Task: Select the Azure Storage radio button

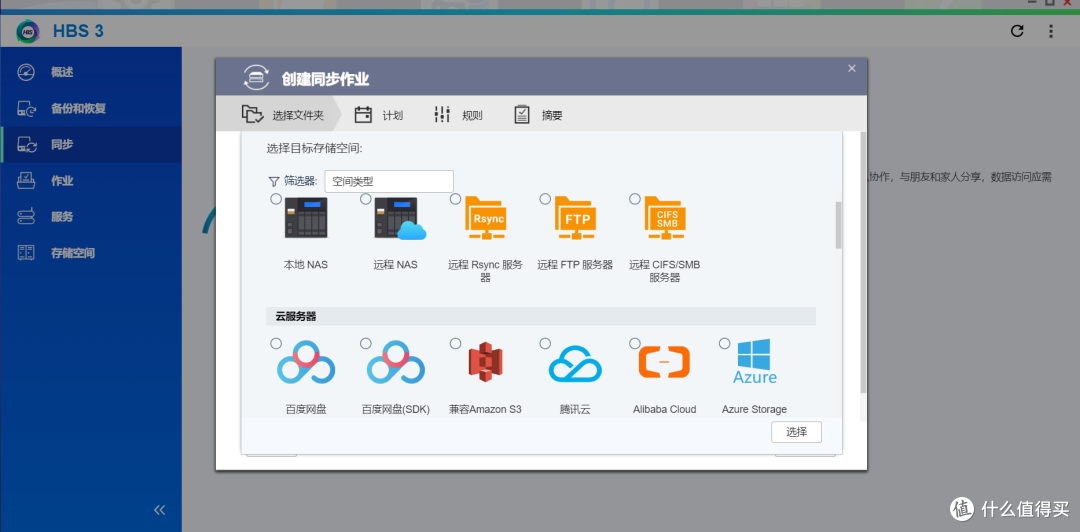Action: (725, 343)
